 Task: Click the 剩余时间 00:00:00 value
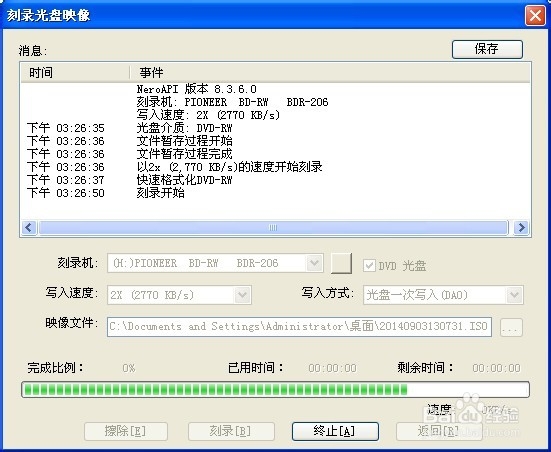496,368
